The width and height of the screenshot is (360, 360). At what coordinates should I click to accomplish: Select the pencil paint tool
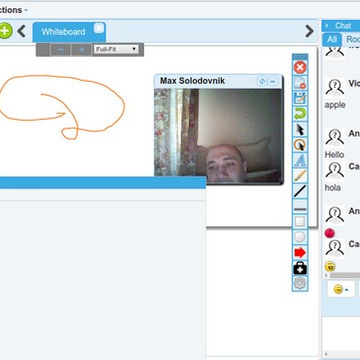coord(300,176)
